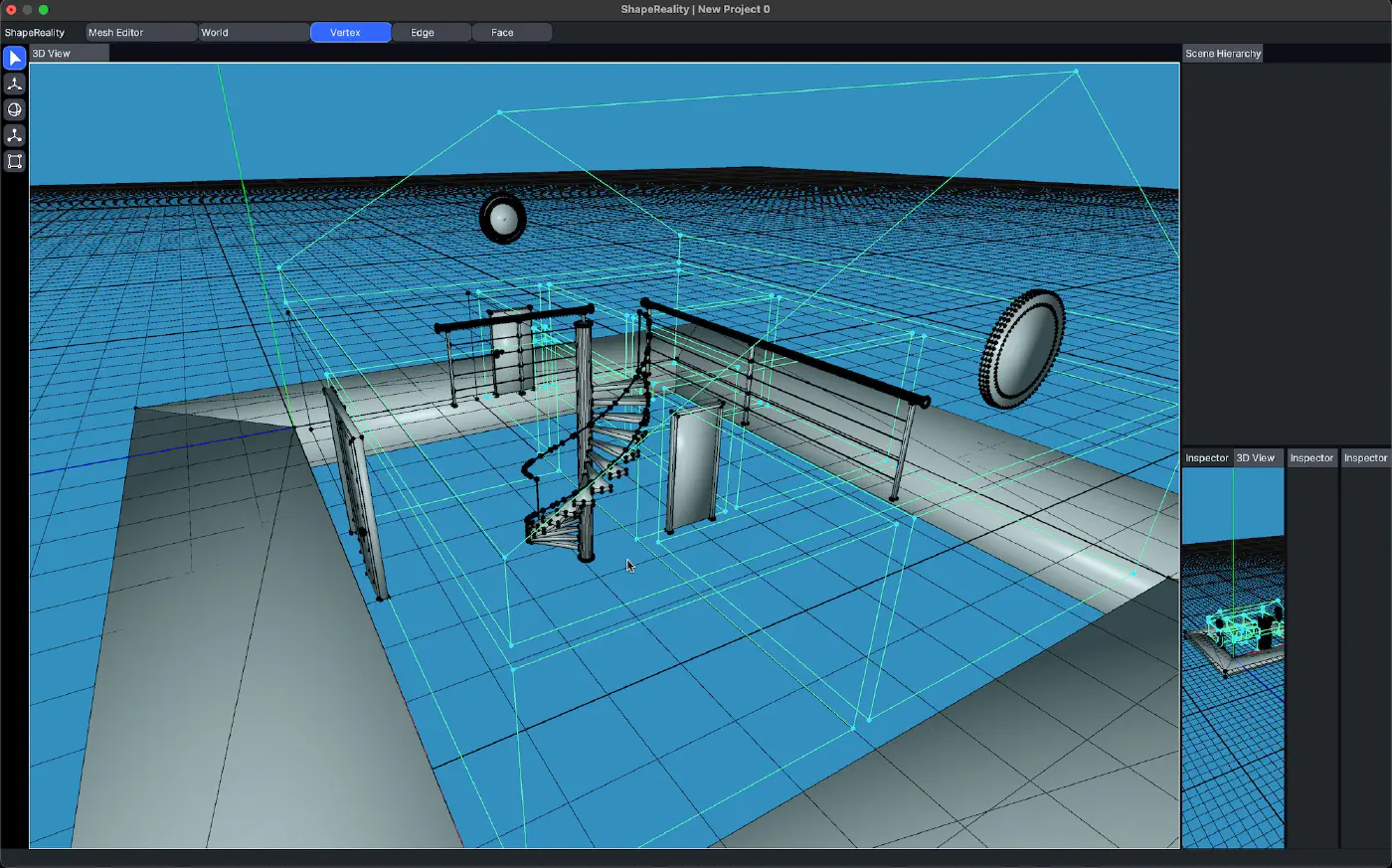Pick the scale tool with three nodes
This screenshot has height=868, width=1392.
(x=15, y=135)
